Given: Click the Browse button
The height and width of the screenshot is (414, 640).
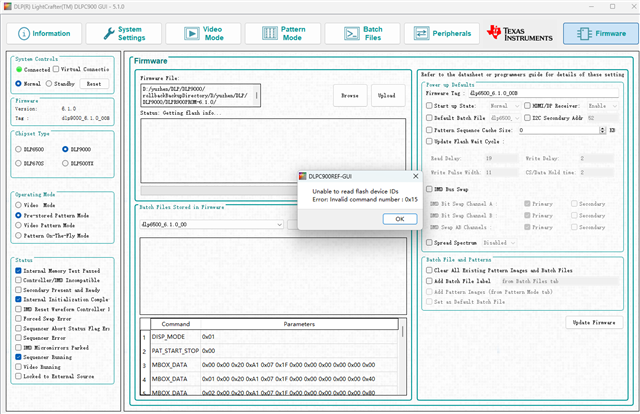Looking at the screenshot, I should pyautogui.click(x=350, y=96).
